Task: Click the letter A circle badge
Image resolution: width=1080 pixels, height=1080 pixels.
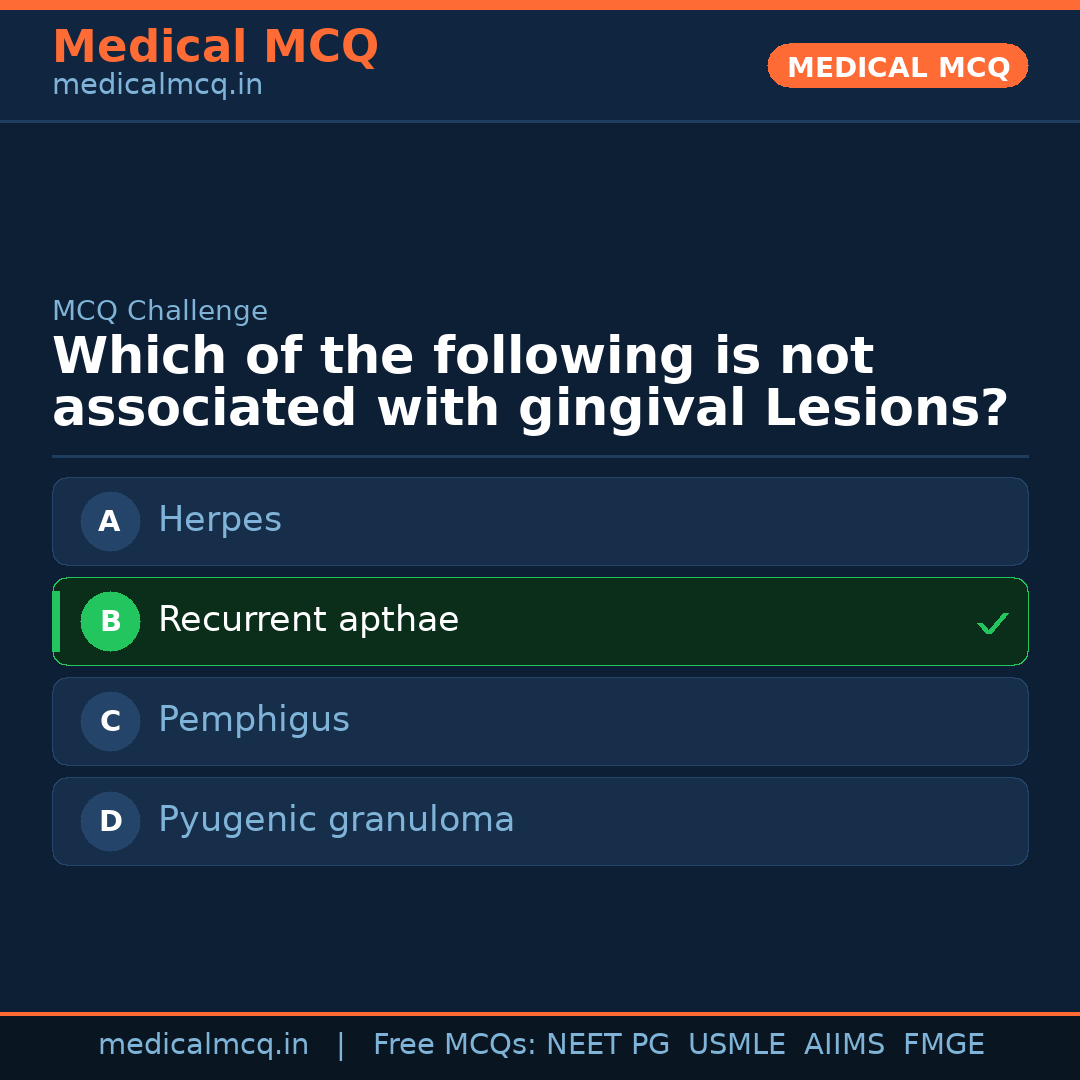Action: 110,521
